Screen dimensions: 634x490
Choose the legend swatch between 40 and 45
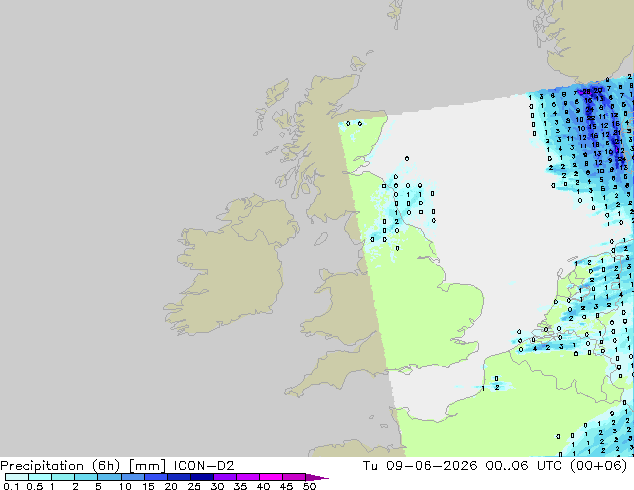(271, 477)
